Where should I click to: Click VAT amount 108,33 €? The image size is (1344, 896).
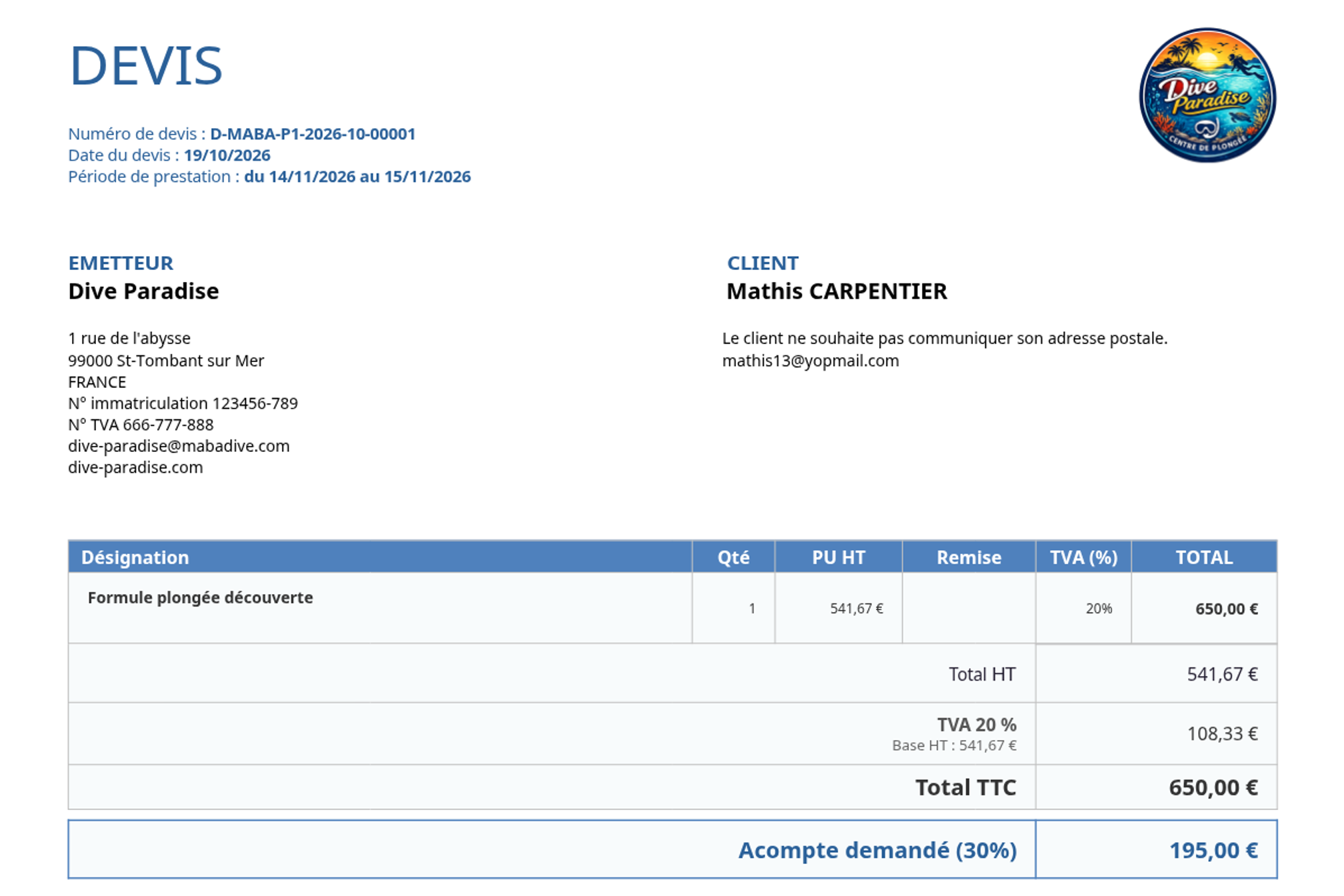pyautogui.click(x=1222, y=733)
